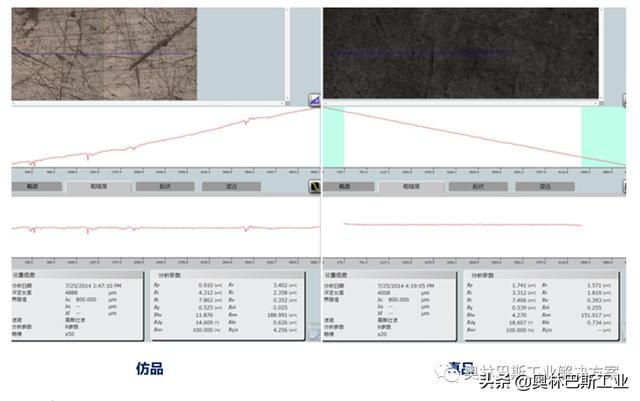Image resolution: width=640 pixels, height=401 pixels.
Task: Click the blue 仿品 caption
Action: [x=150, y=369]
